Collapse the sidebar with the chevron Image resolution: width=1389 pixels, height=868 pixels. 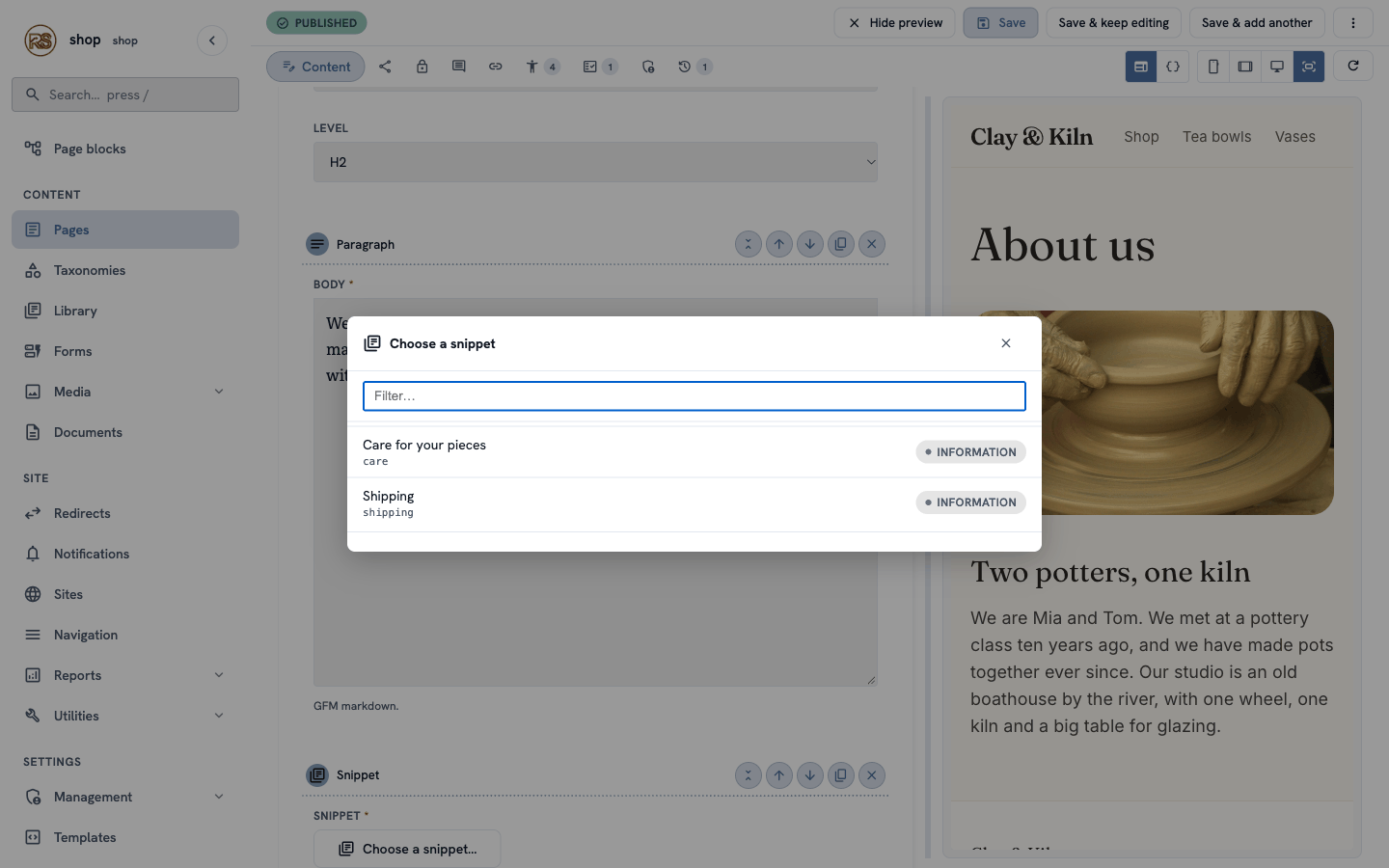[x=212, y=41]
